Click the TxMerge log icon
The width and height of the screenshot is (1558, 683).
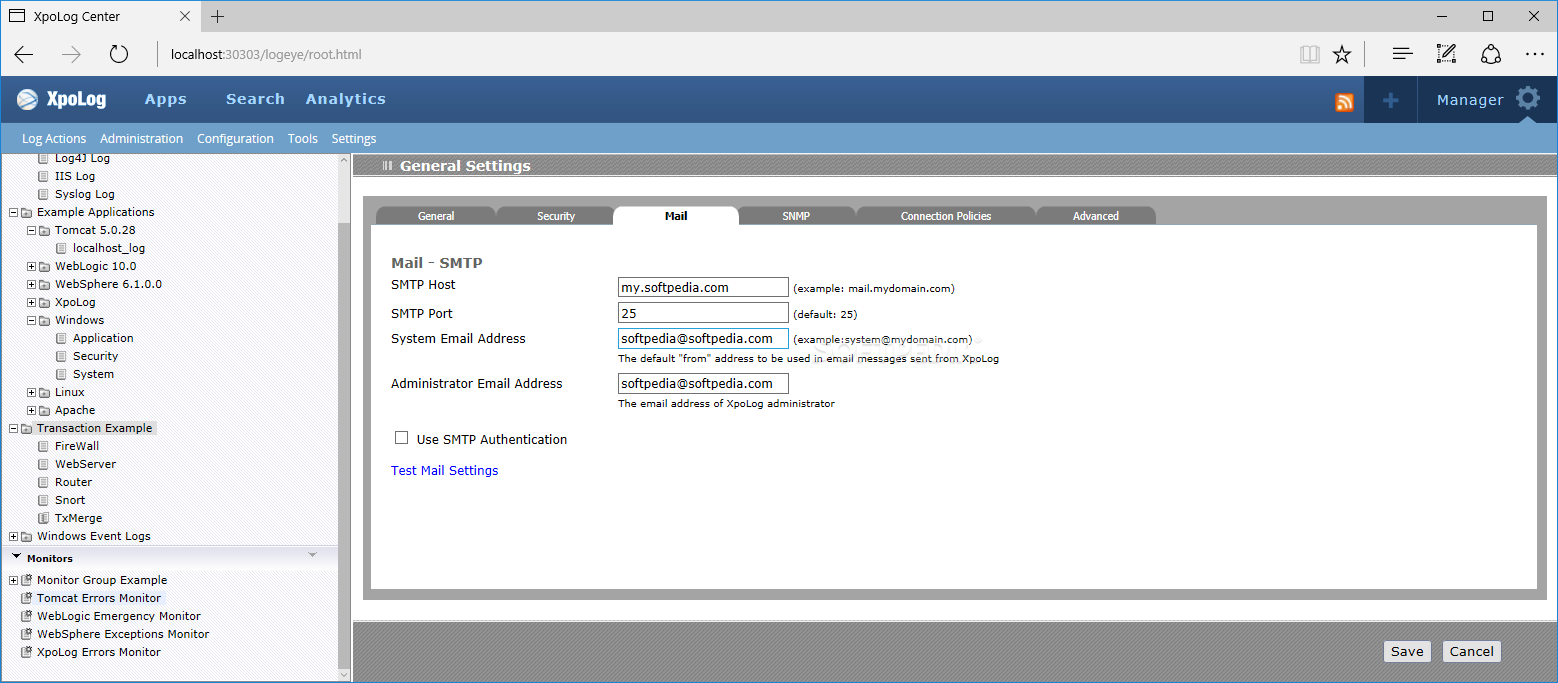pos(43,518)
